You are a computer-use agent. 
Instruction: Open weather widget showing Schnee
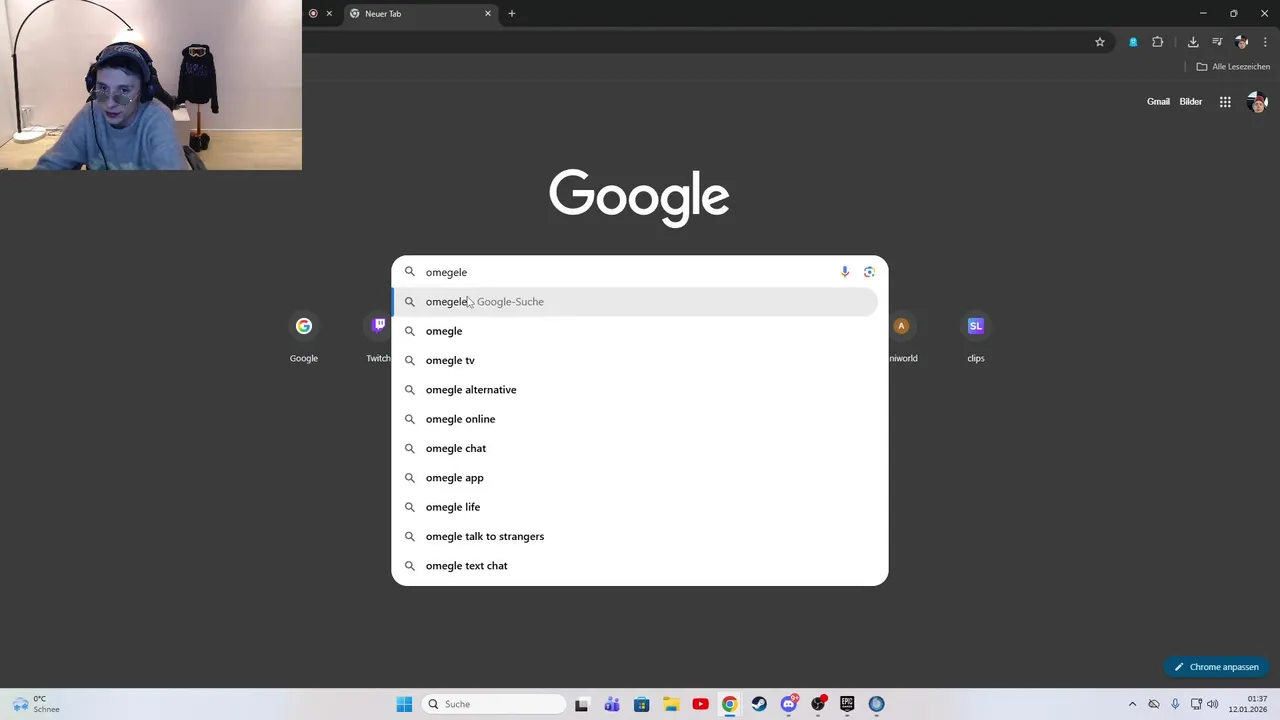point(35,704)
